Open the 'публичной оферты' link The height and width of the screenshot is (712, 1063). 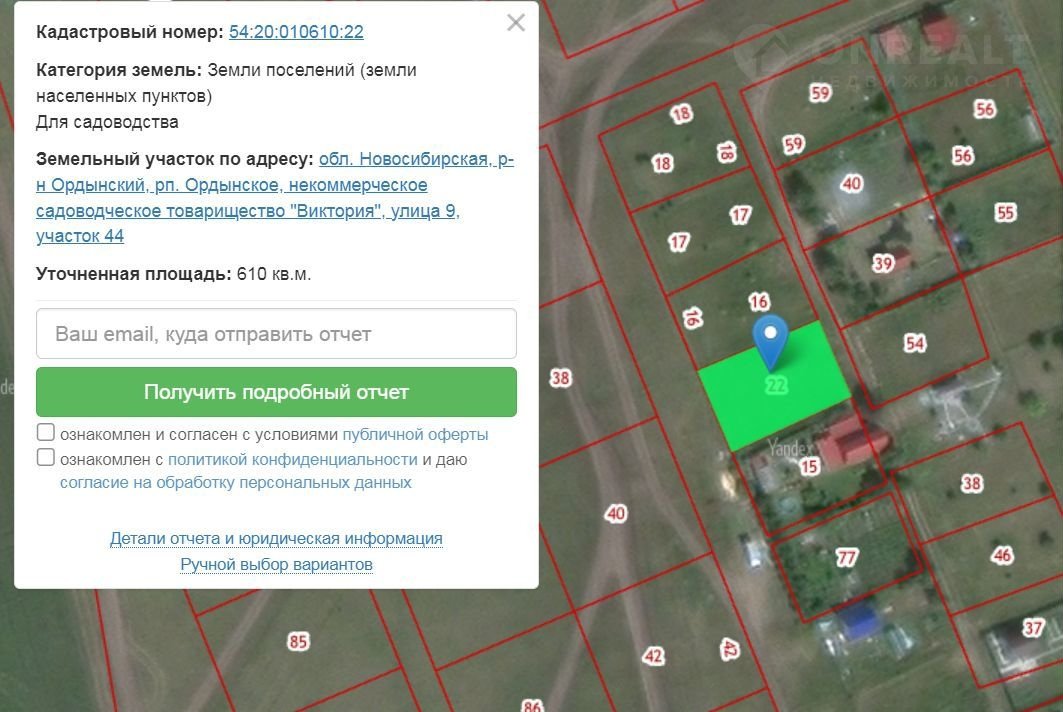pos(415,435)
